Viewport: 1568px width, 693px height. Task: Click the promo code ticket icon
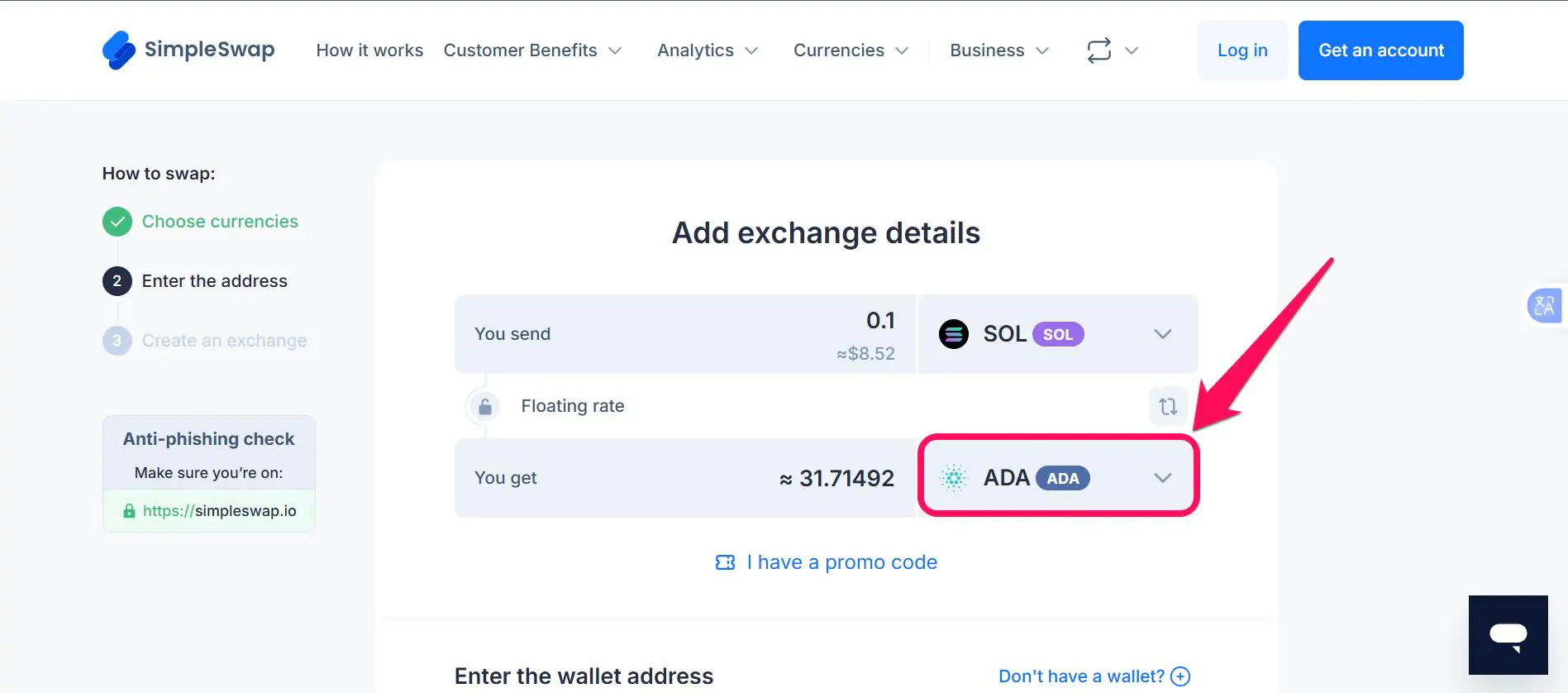[724, 562]
